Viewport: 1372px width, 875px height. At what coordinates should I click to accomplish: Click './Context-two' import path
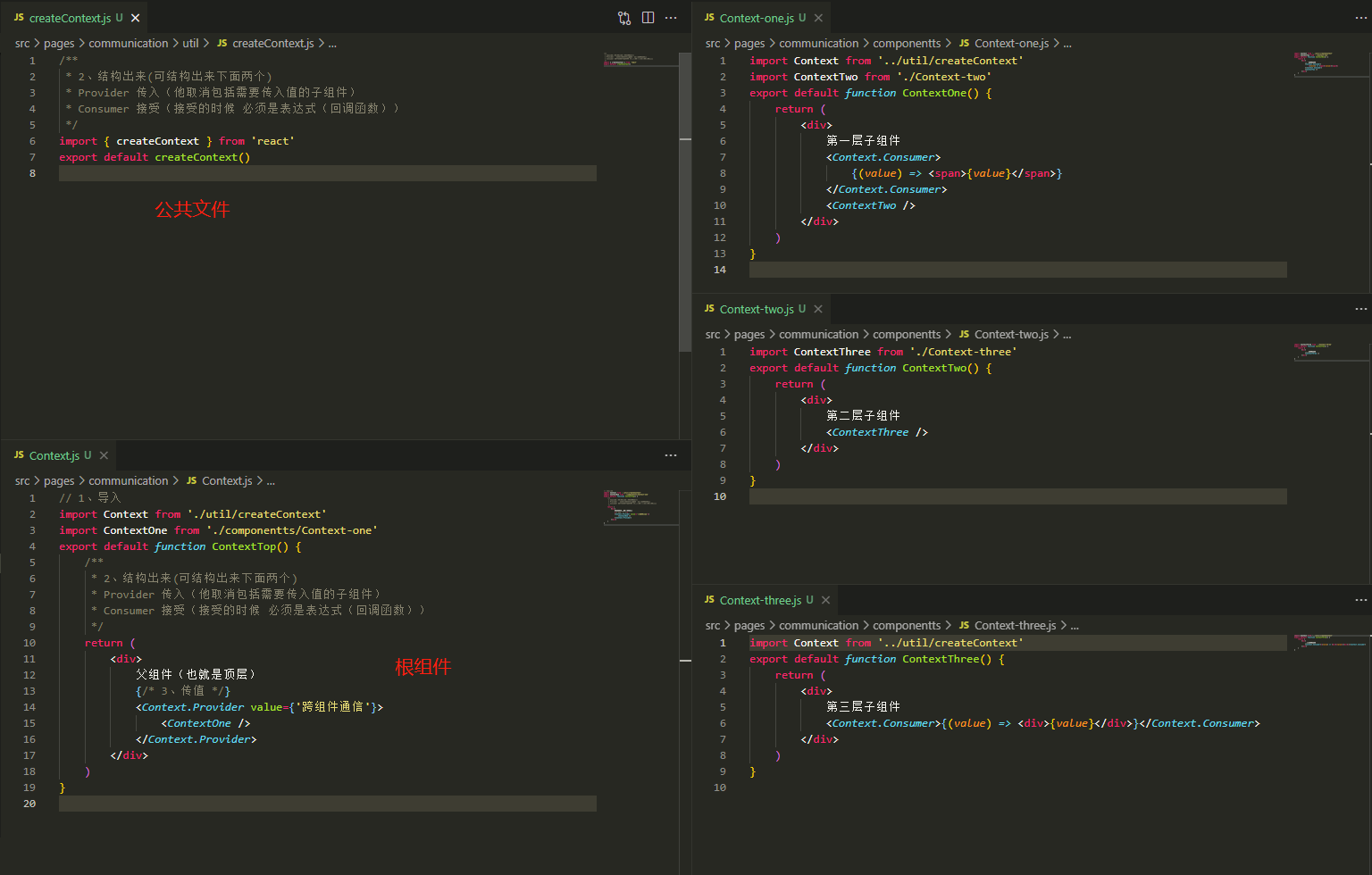[x=944, y=77]
